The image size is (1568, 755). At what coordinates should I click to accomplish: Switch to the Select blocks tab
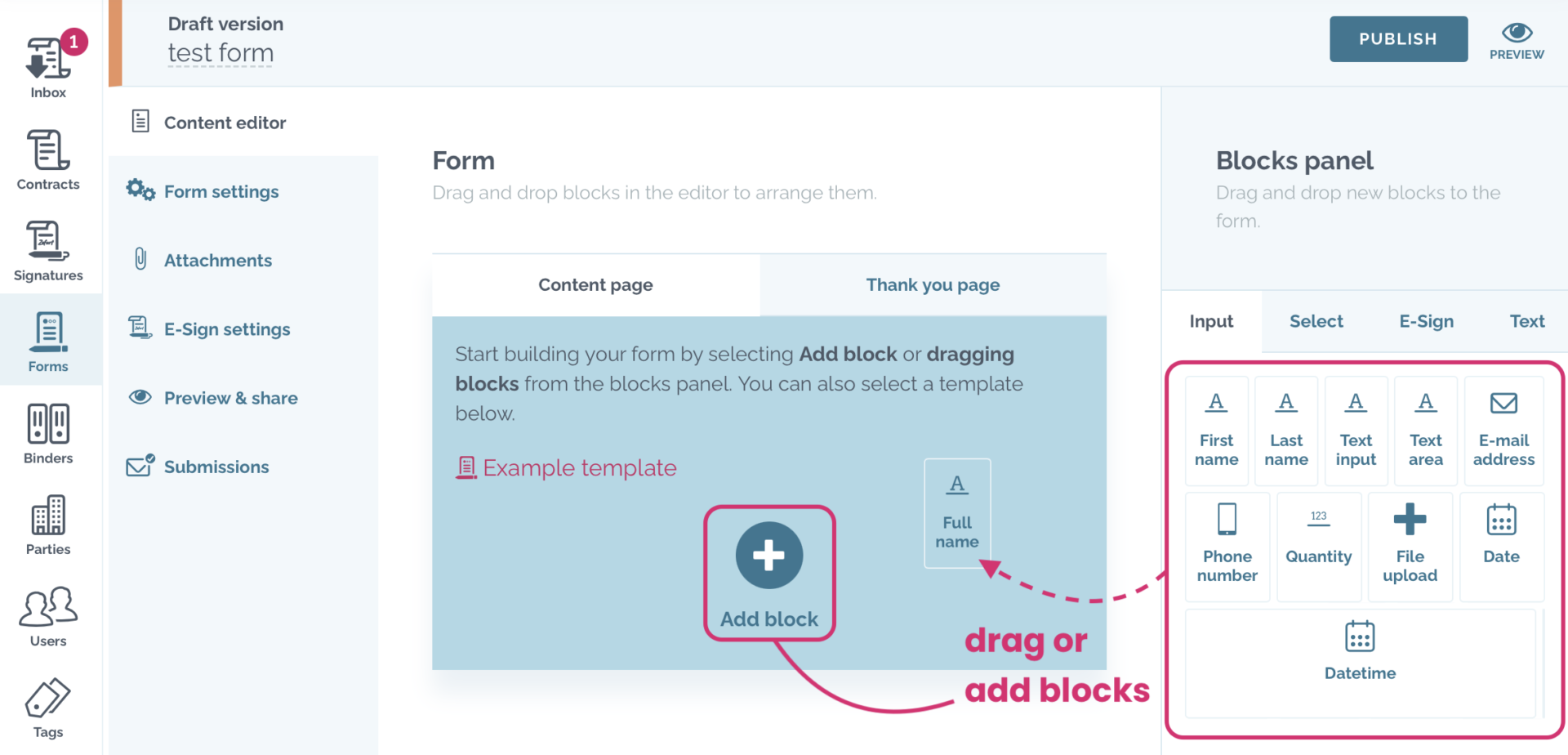(1316, 321)
